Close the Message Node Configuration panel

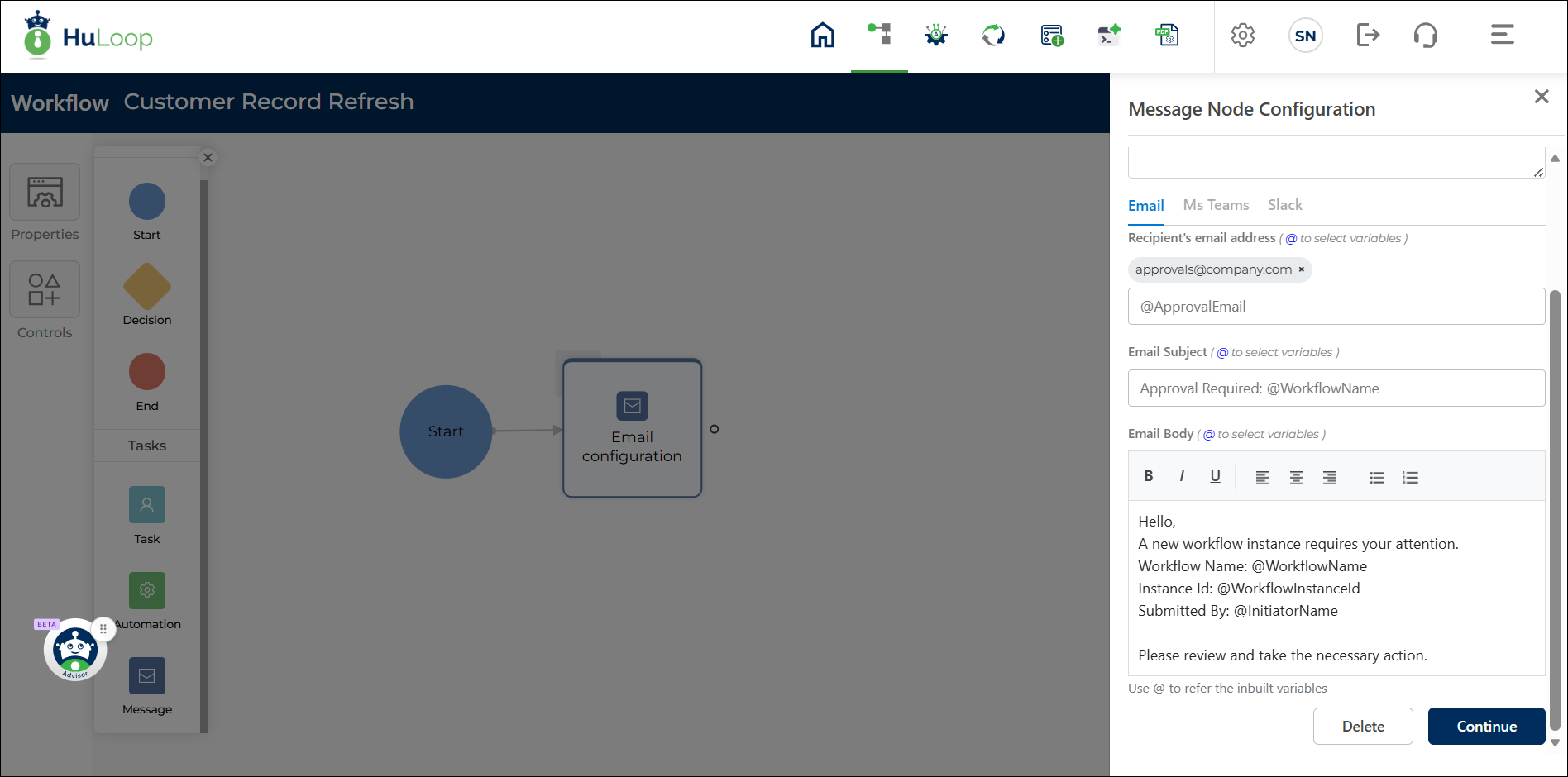pyautogui.click(x=1542, y=97)
